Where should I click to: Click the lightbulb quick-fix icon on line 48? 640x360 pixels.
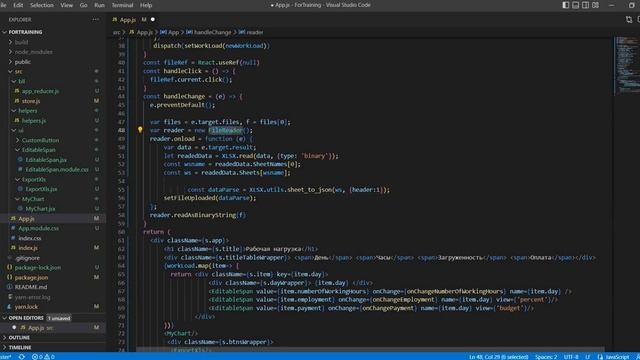point(140,130)
